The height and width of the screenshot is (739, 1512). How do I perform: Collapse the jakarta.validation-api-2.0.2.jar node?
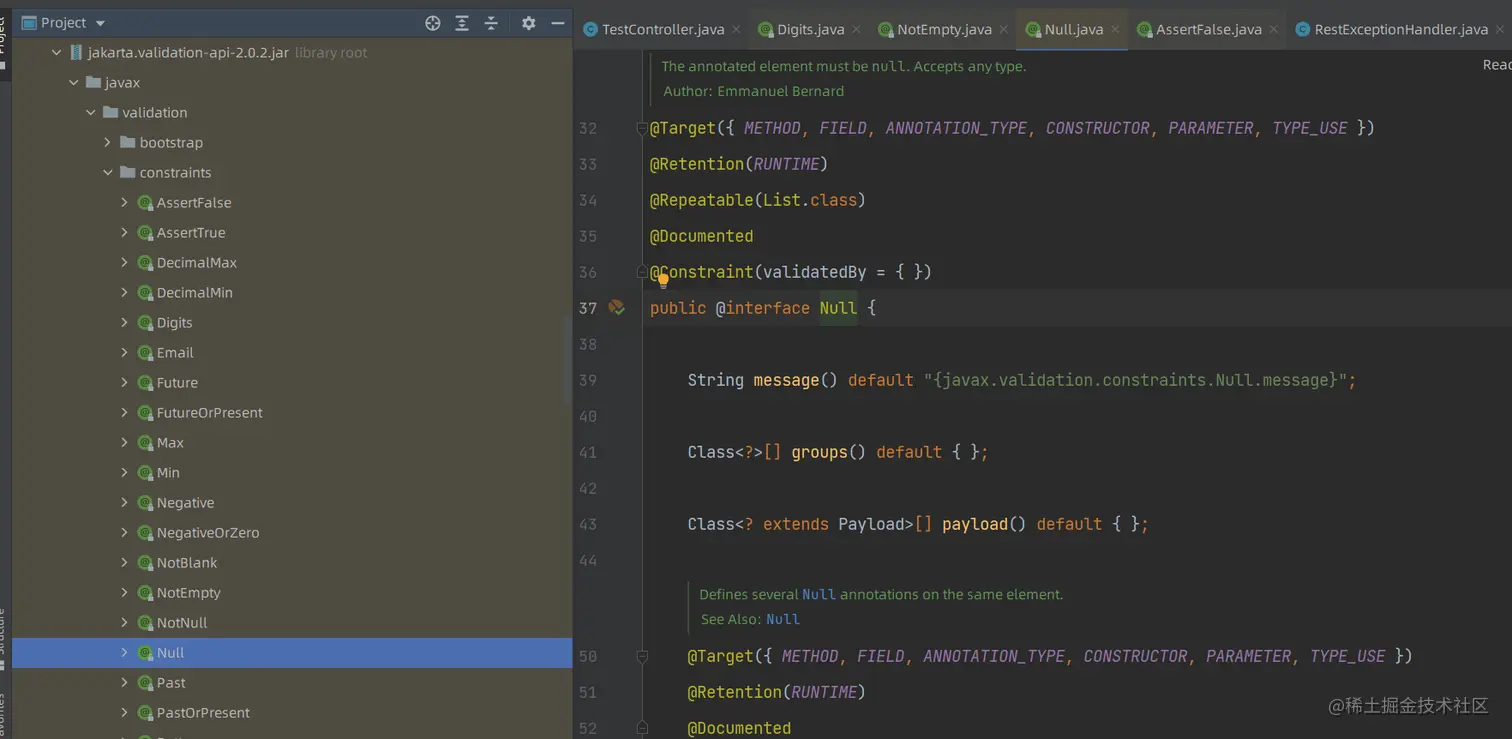click(x=57, y=53)
